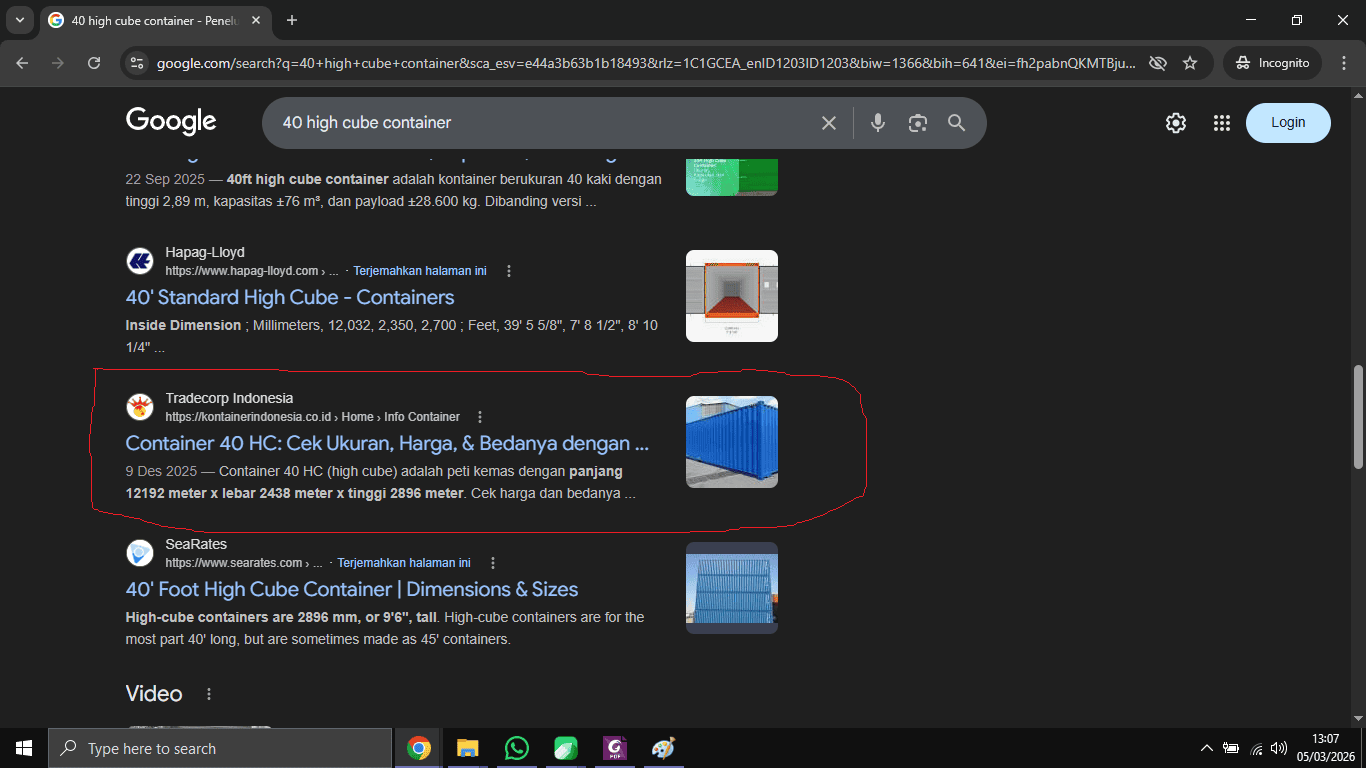Show hidden system tray icons
1366x768 pixels.
coord(1207,748)
